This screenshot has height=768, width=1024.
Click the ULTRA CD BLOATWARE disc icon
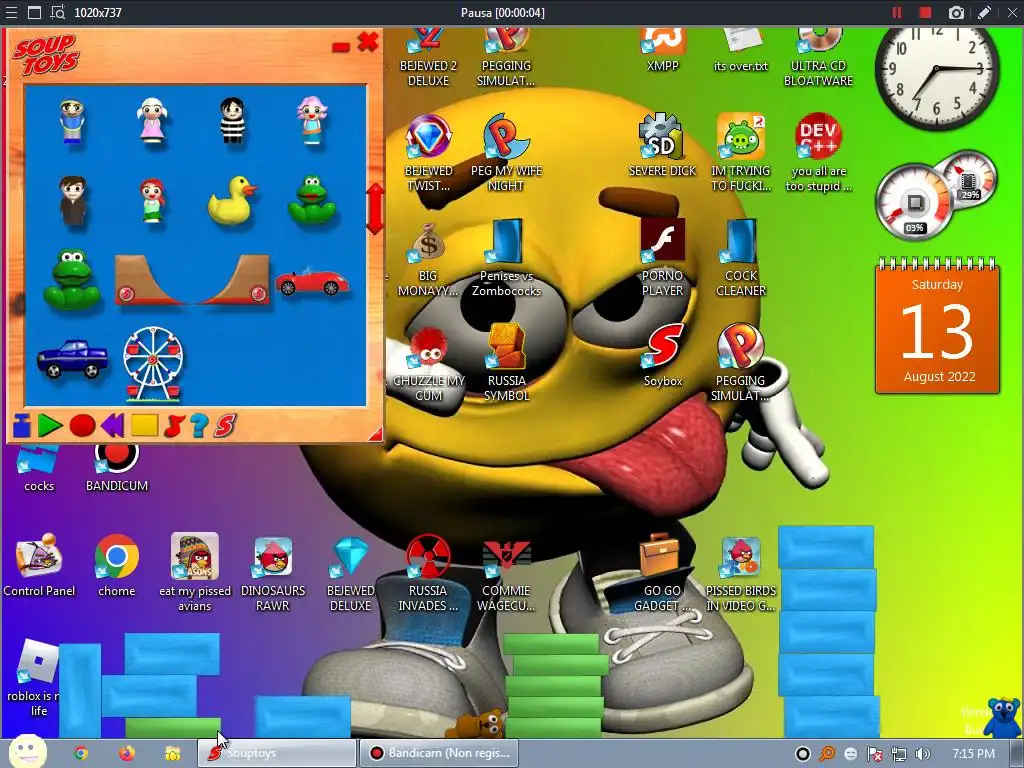click(818, 57)
